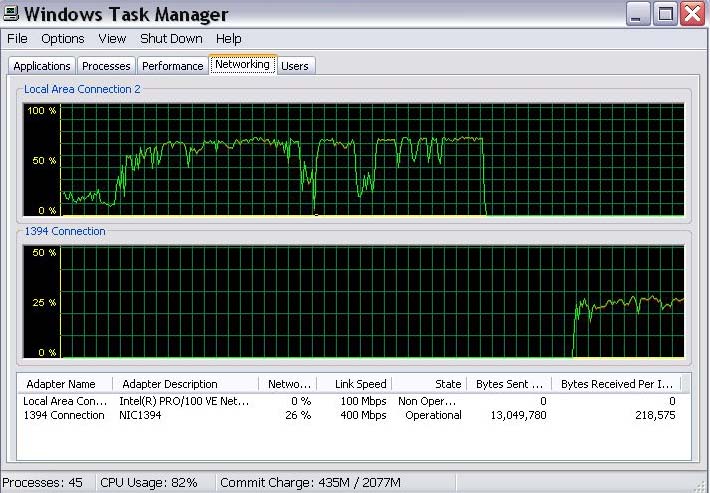Click the 1394 Connection utilization graph
This screenshot has width=710, height=493.
click(x=354, y=302)
